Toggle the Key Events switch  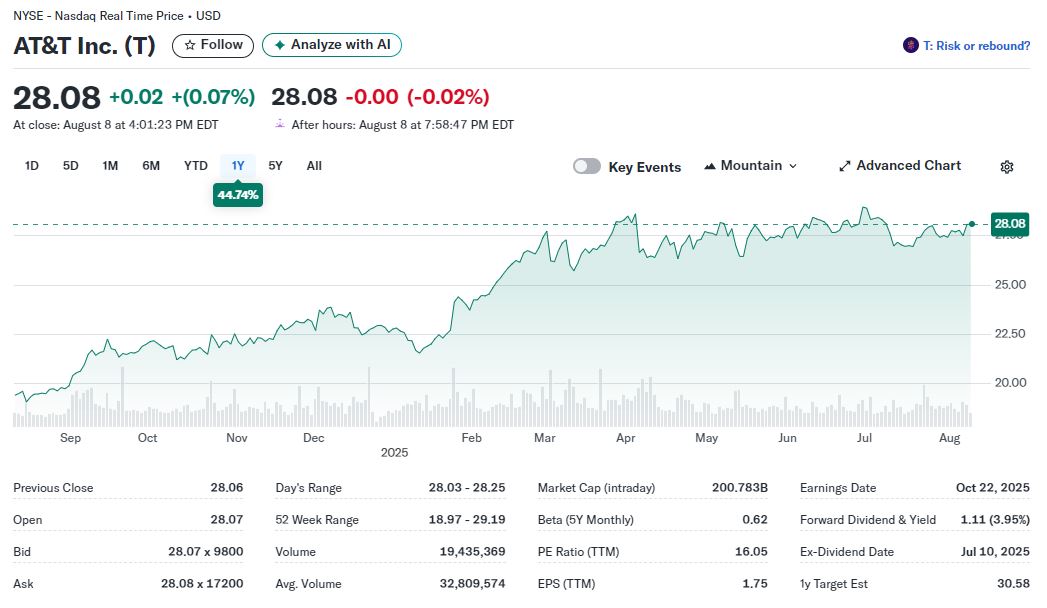pos(587,167)
